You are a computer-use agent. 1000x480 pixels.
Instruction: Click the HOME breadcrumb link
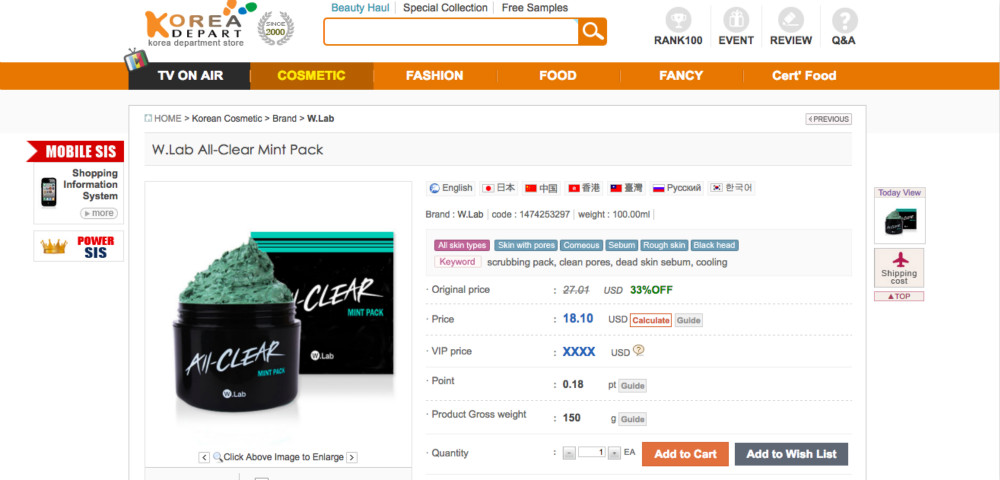click(x=168, y=119)
